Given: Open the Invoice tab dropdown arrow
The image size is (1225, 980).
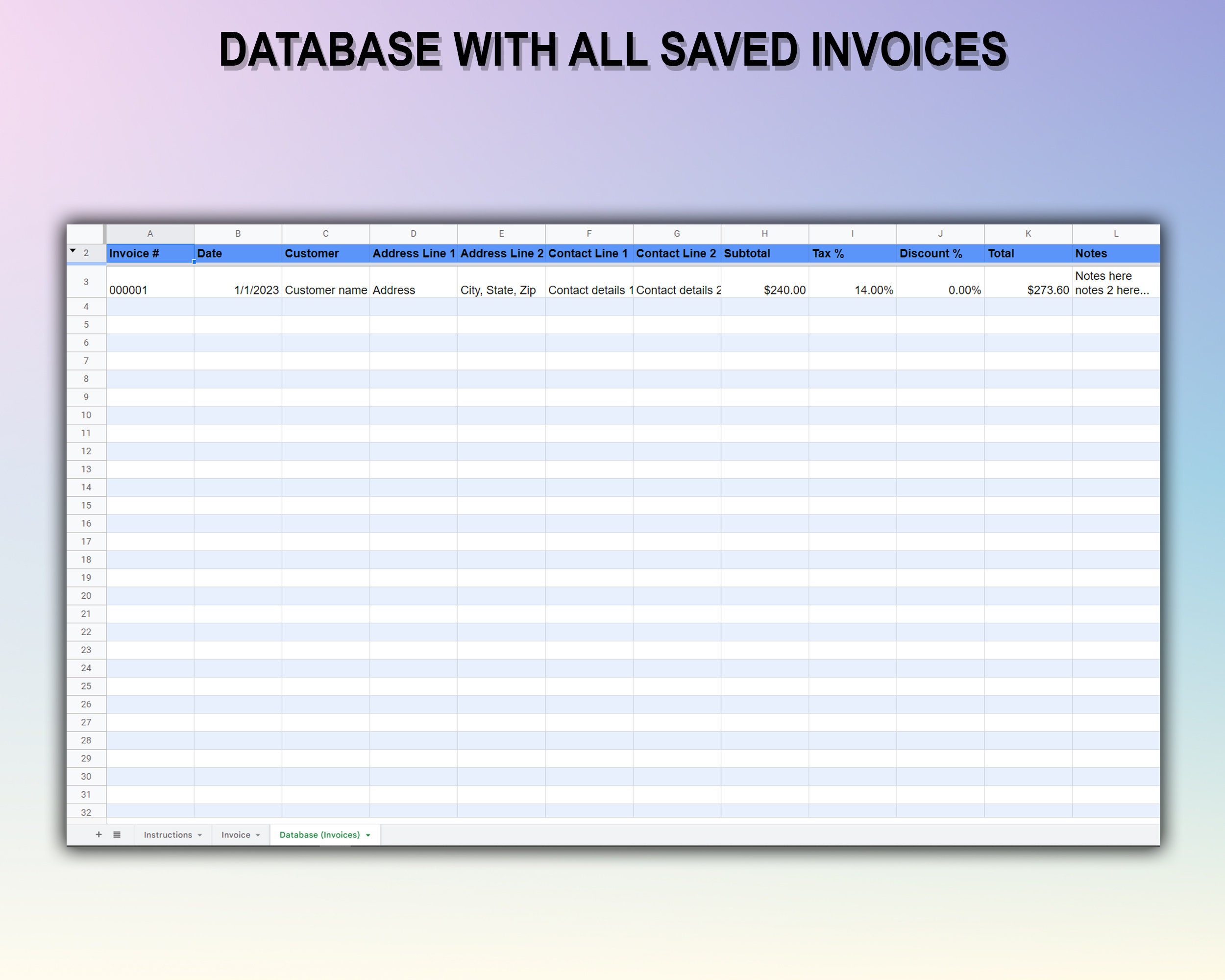Looking at the screenshot, I should (x=257, y=834).
